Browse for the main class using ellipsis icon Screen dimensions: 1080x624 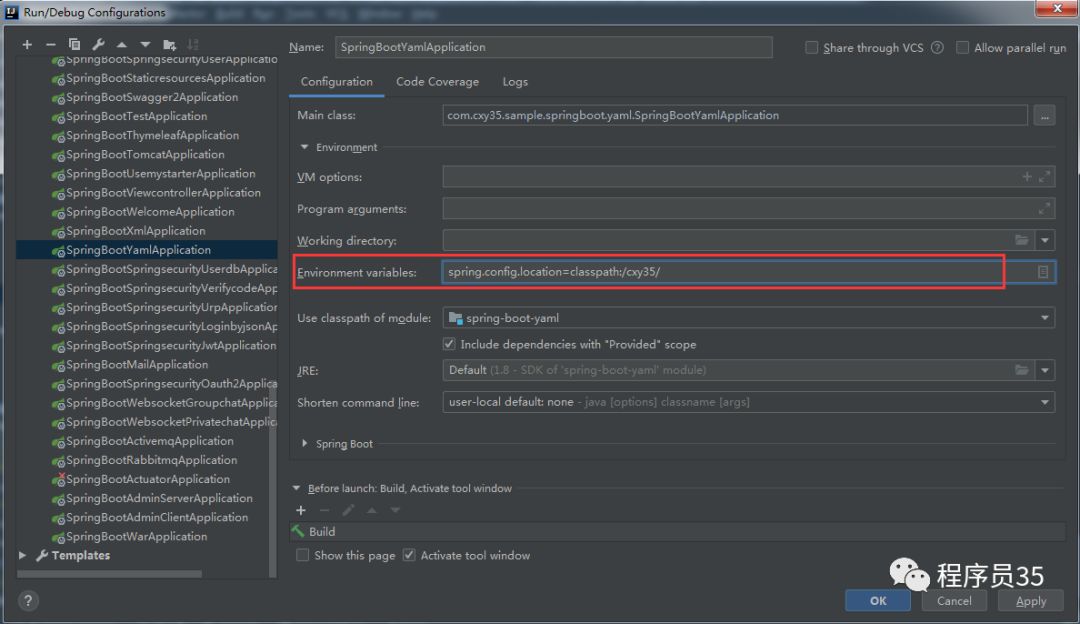click(1044, 115)
